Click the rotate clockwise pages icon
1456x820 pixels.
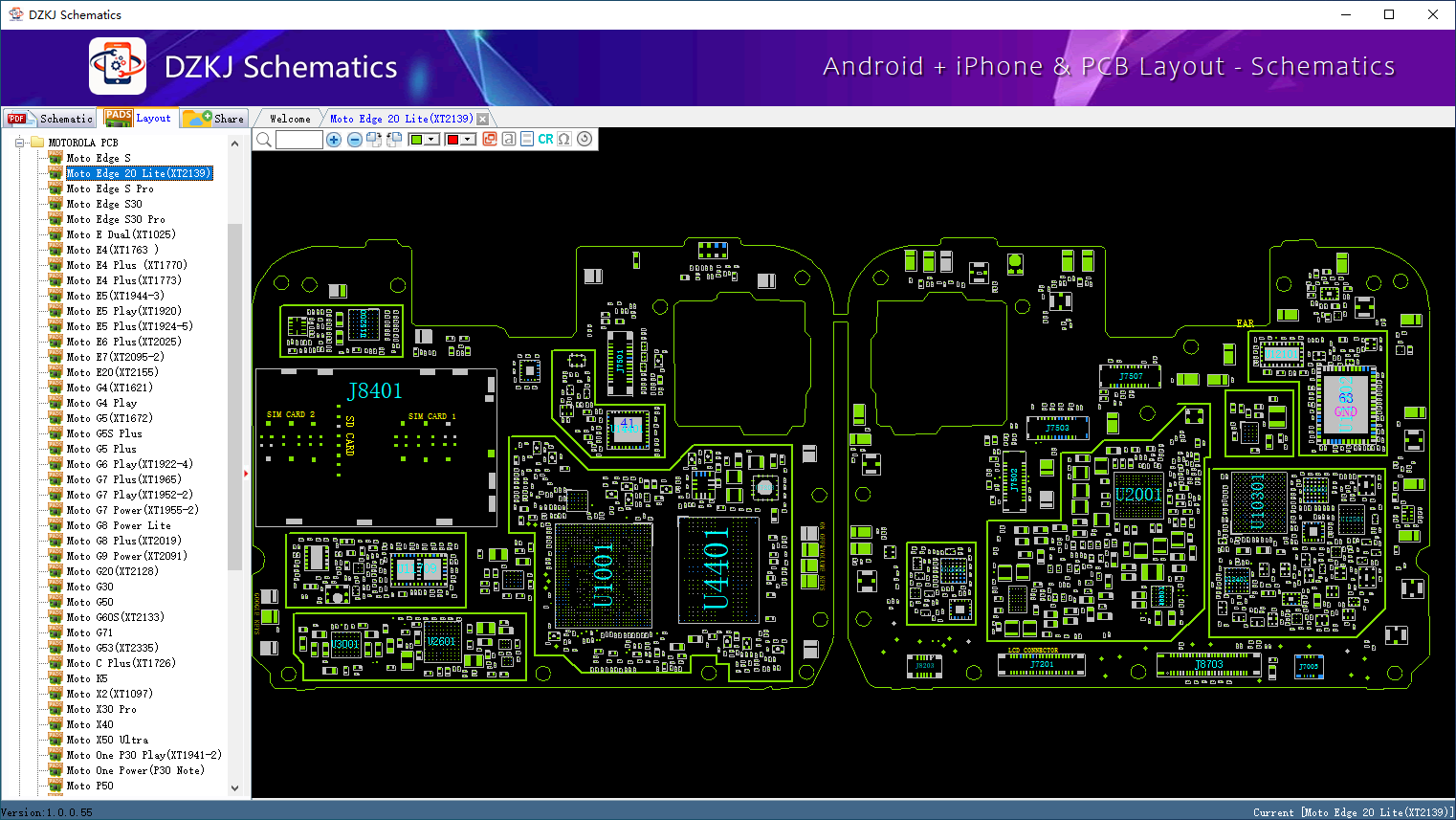374,140
